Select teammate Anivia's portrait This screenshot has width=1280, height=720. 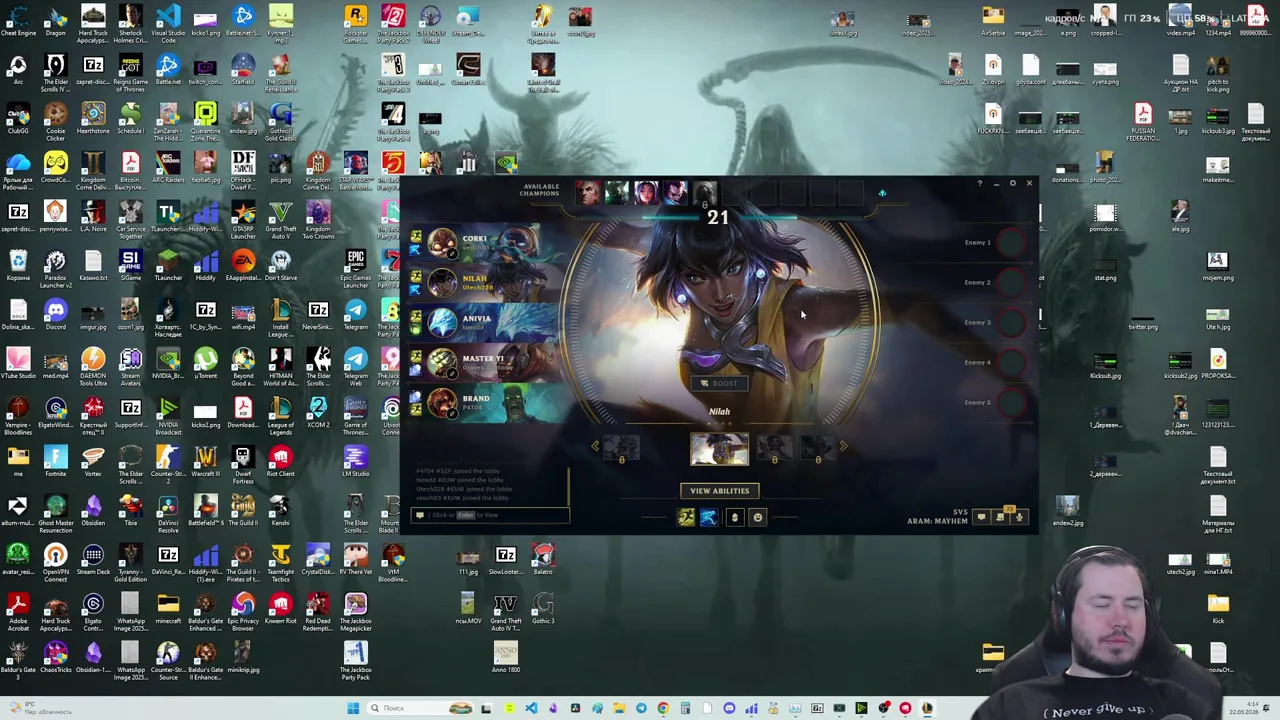pyautogui.click(x=441, y=322)
